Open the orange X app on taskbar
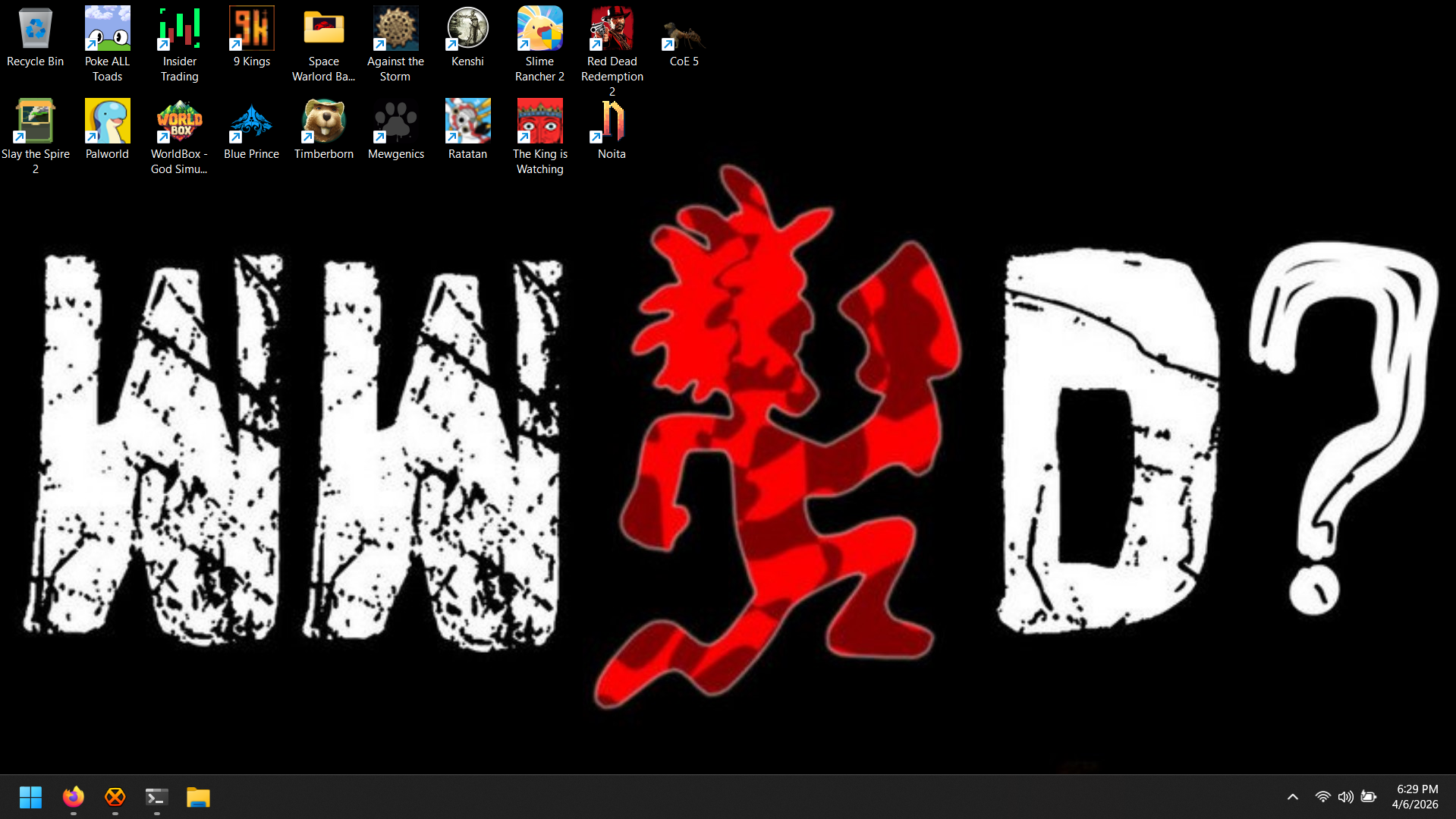 click(115, 797)
